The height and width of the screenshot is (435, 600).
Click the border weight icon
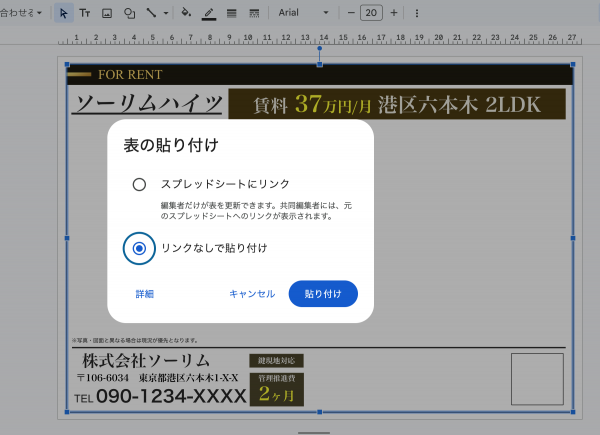[231, 13]
